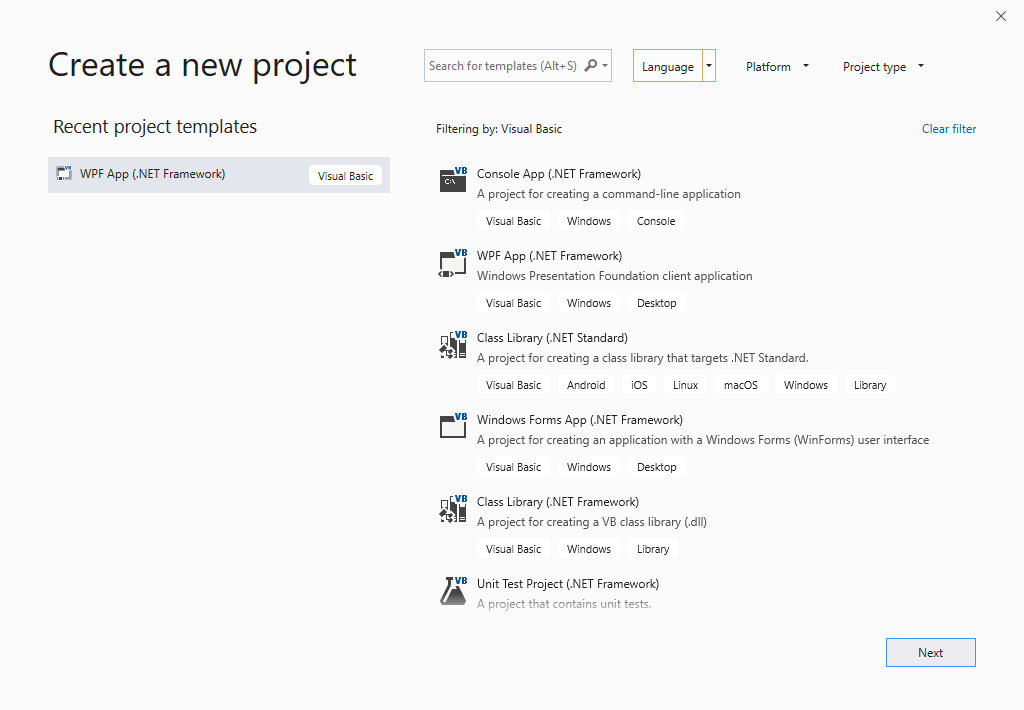Screen dimensions: 1024x710
Task: Toggle the Console tag under Console App
Action: [655, 220]
